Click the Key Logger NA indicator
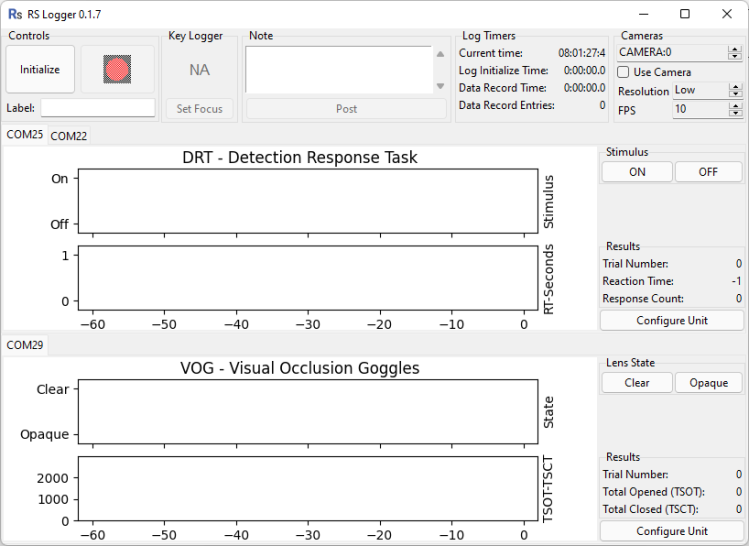Viewport: 749px width, 546px height. pos(199,70)
